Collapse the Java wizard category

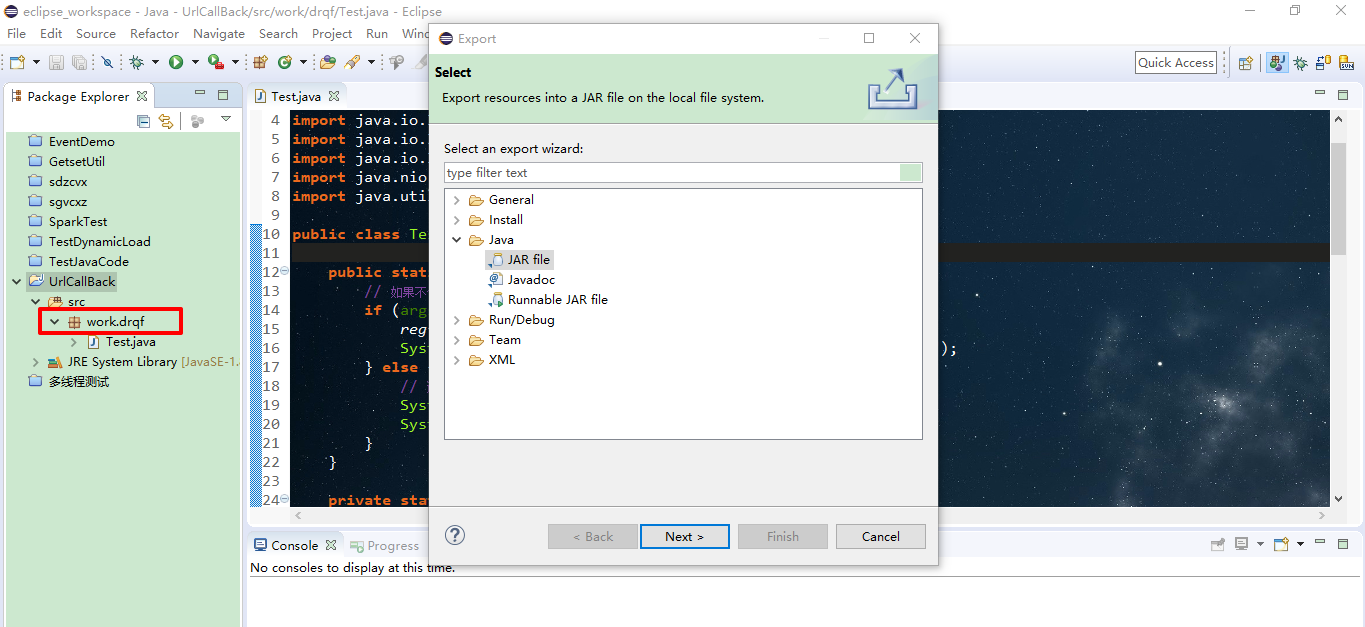[457, 240]
